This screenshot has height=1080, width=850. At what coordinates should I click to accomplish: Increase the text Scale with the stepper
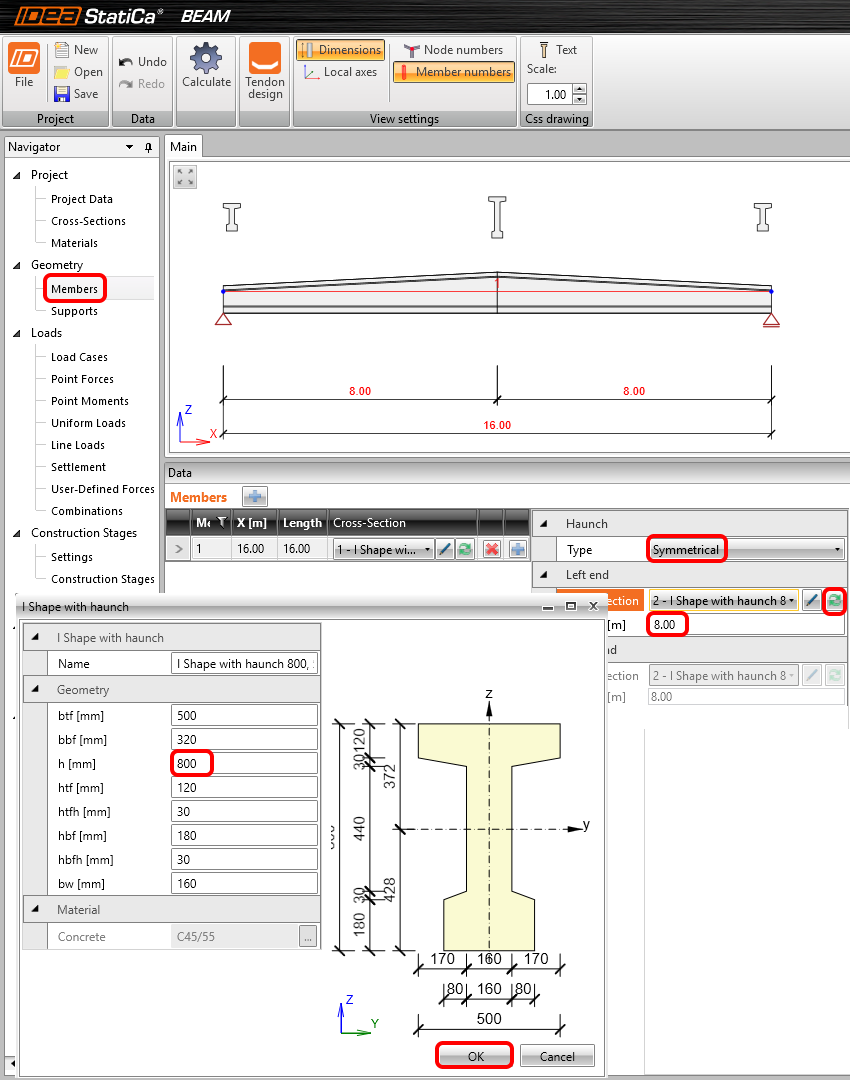point(579,88)
